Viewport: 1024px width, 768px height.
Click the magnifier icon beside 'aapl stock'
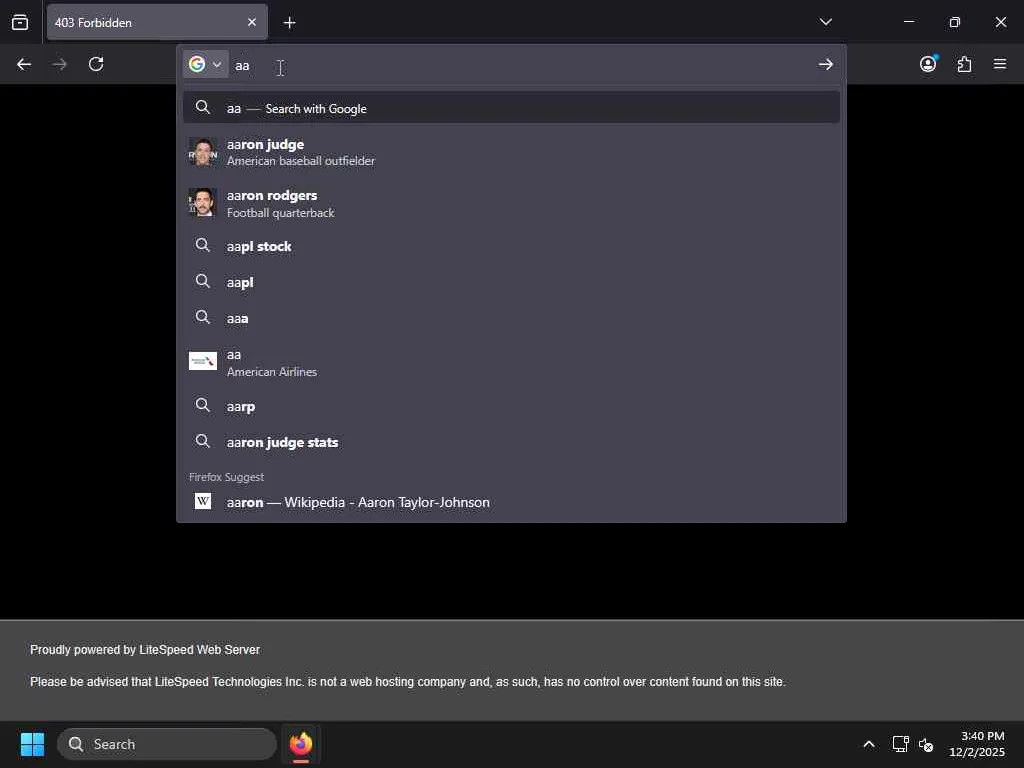click(x=202, y=246)
